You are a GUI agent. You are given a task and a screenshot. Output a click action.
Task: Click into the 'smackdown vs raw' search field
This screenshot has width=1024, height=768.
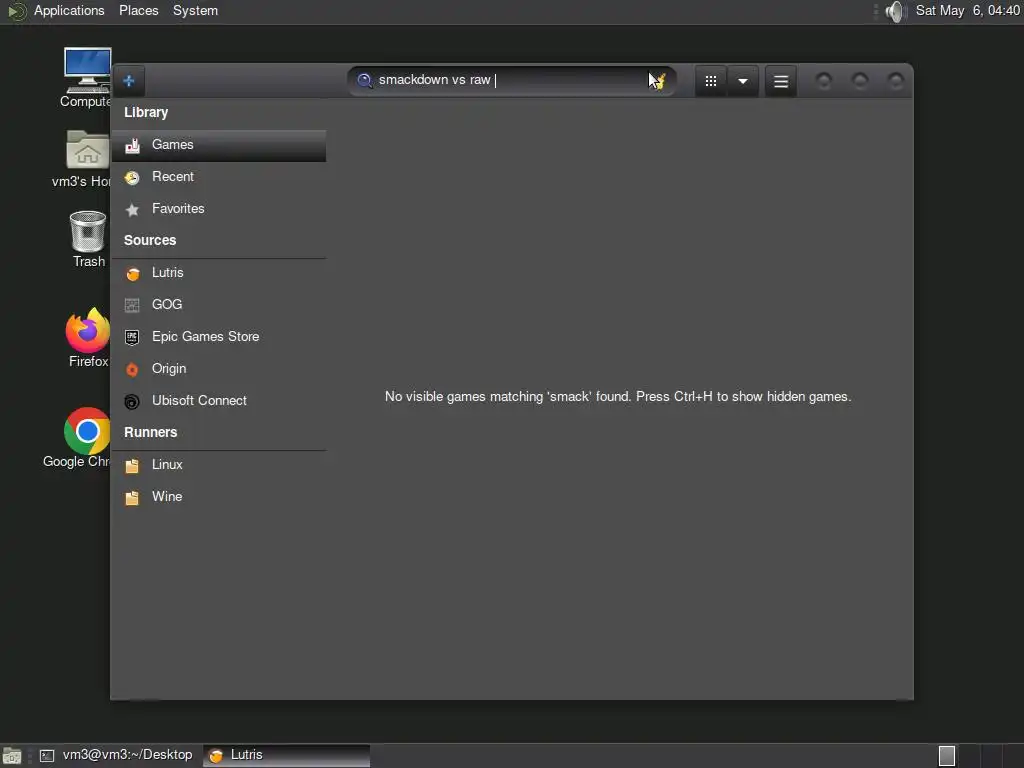511,80
